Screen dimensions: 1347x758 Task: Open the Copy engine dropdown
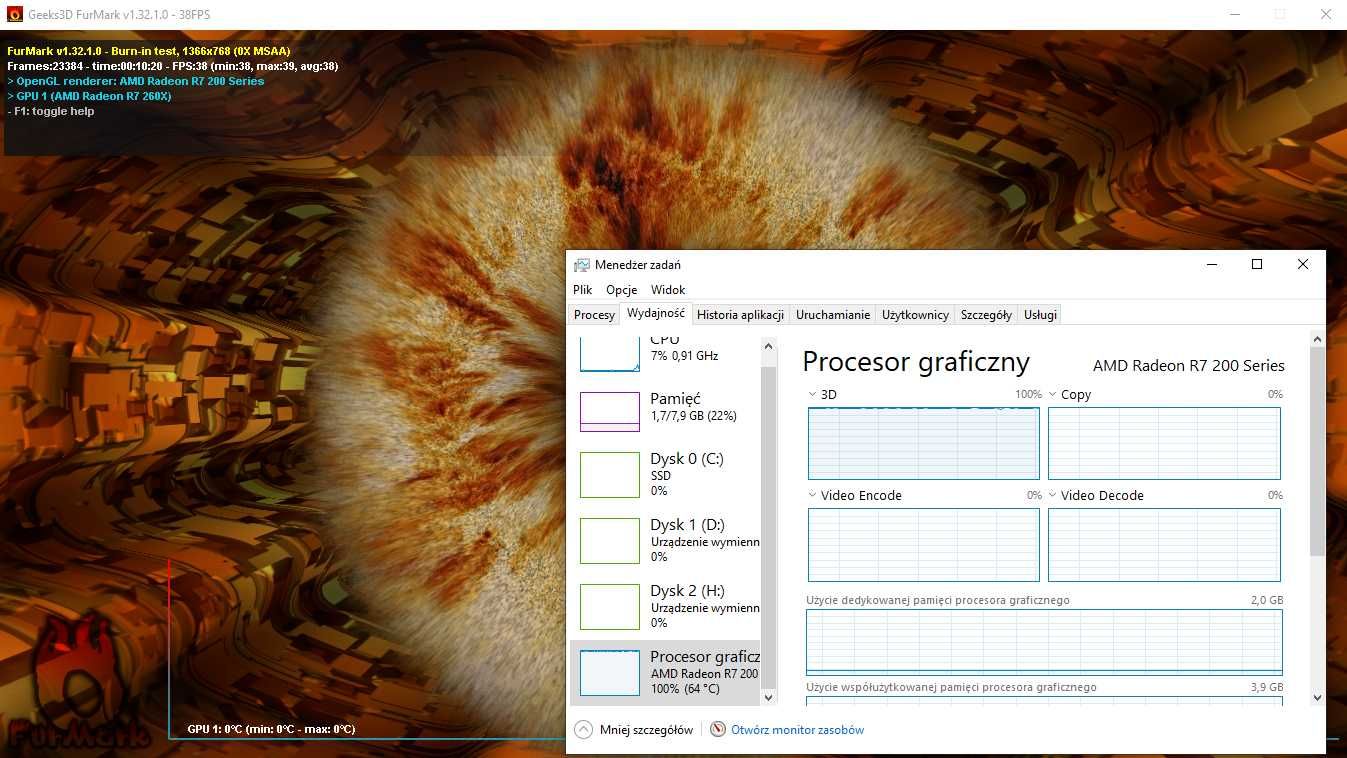coord(1052,394)
